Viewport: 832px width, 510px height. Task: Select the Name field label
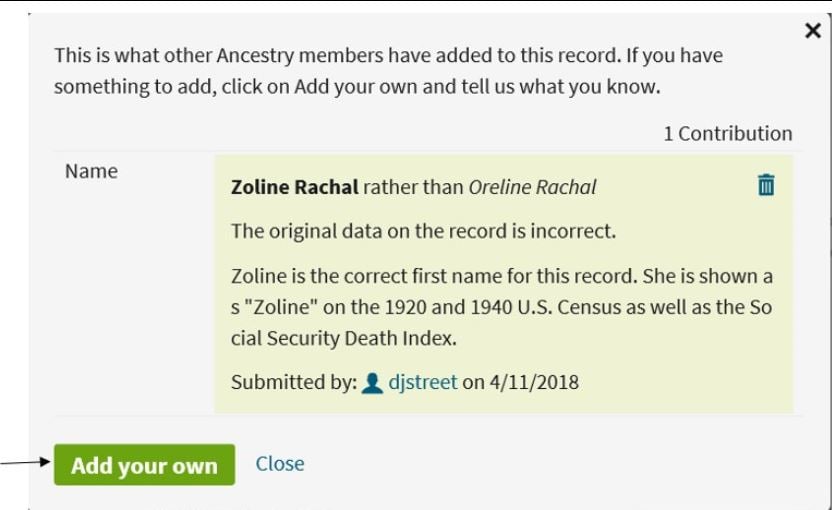point(91,171)
